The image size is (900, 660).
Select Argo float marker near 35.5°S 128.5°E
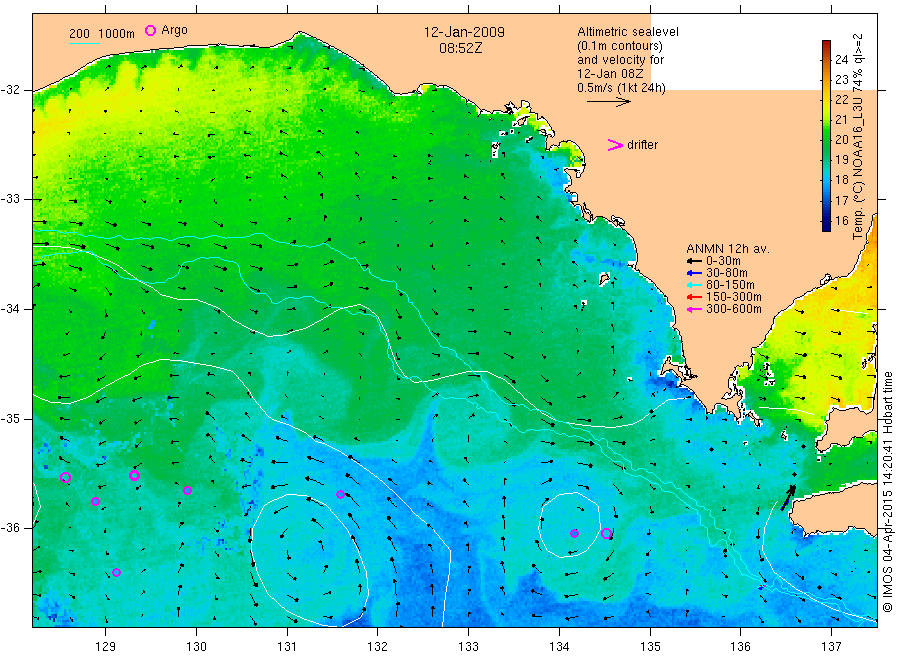65,477
